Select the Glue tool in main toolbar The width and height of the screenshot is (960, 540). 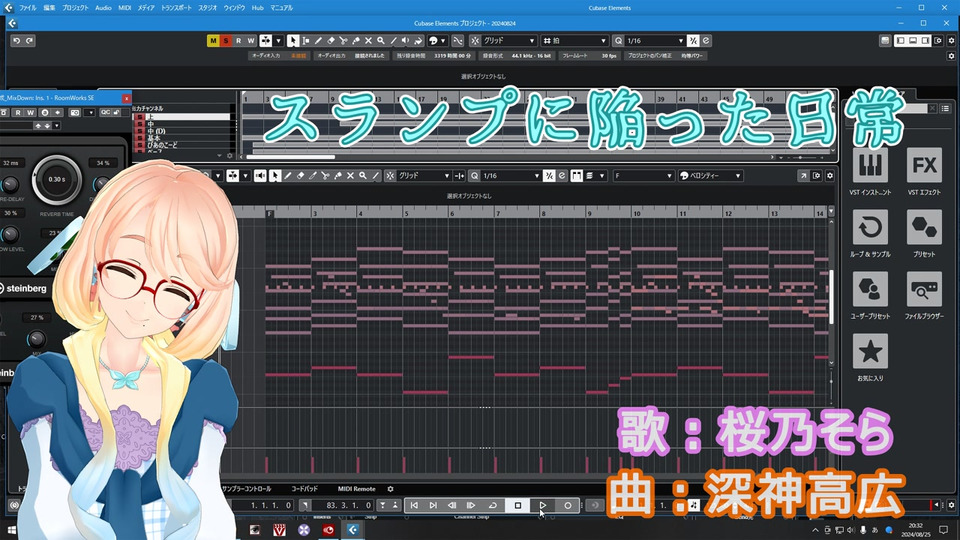[x=356, y=40]
